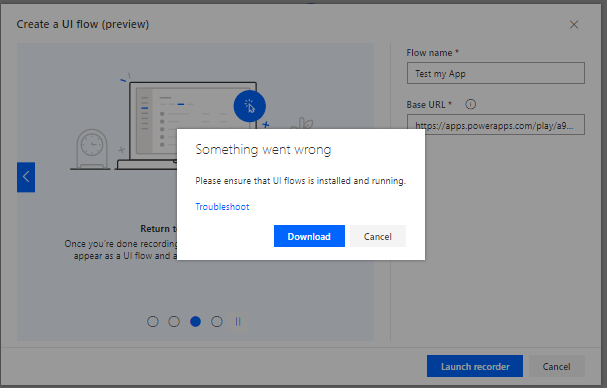
Task: Select the fourth carousel slide dot
Action: point(217,321)
